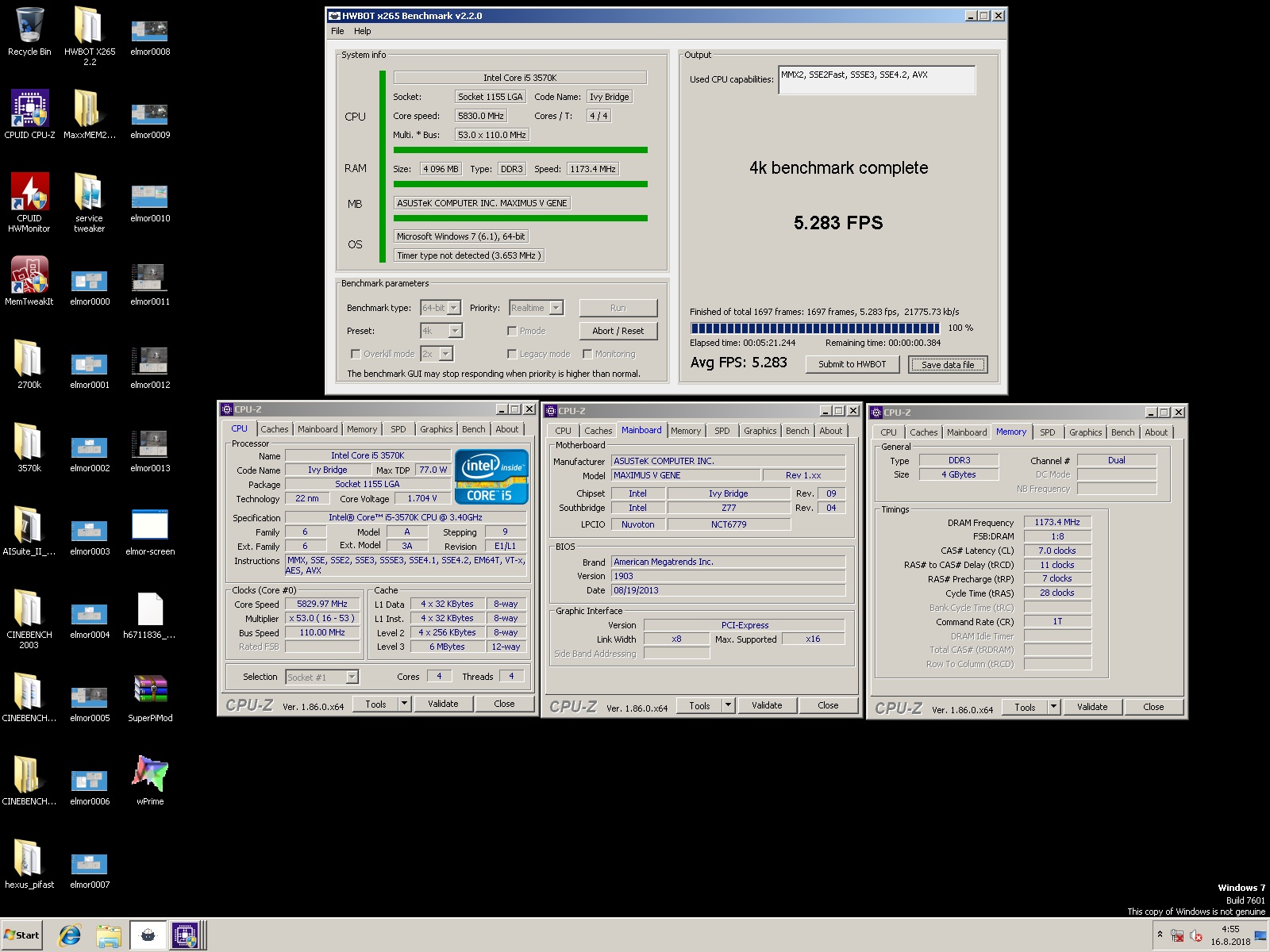This screenshot has height=952, width=1270.
Task: Toggle the Pmode checkbox
Action: (x=512, y=331)
